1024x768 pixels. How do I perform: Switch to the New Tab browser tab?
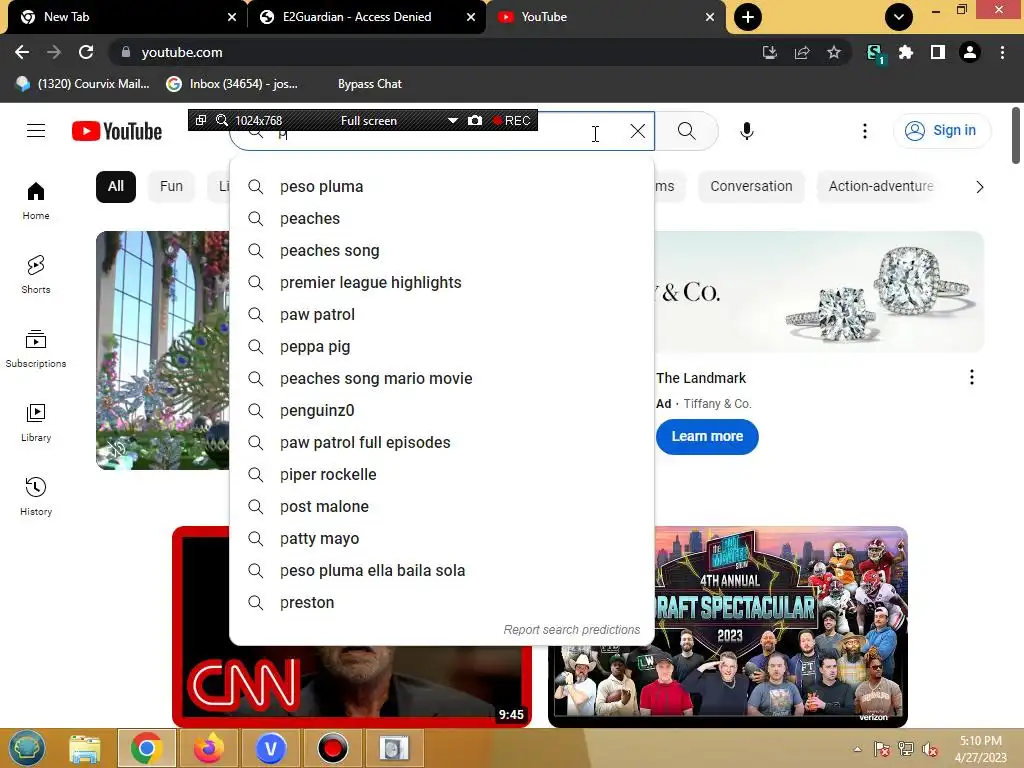(124, 17)
